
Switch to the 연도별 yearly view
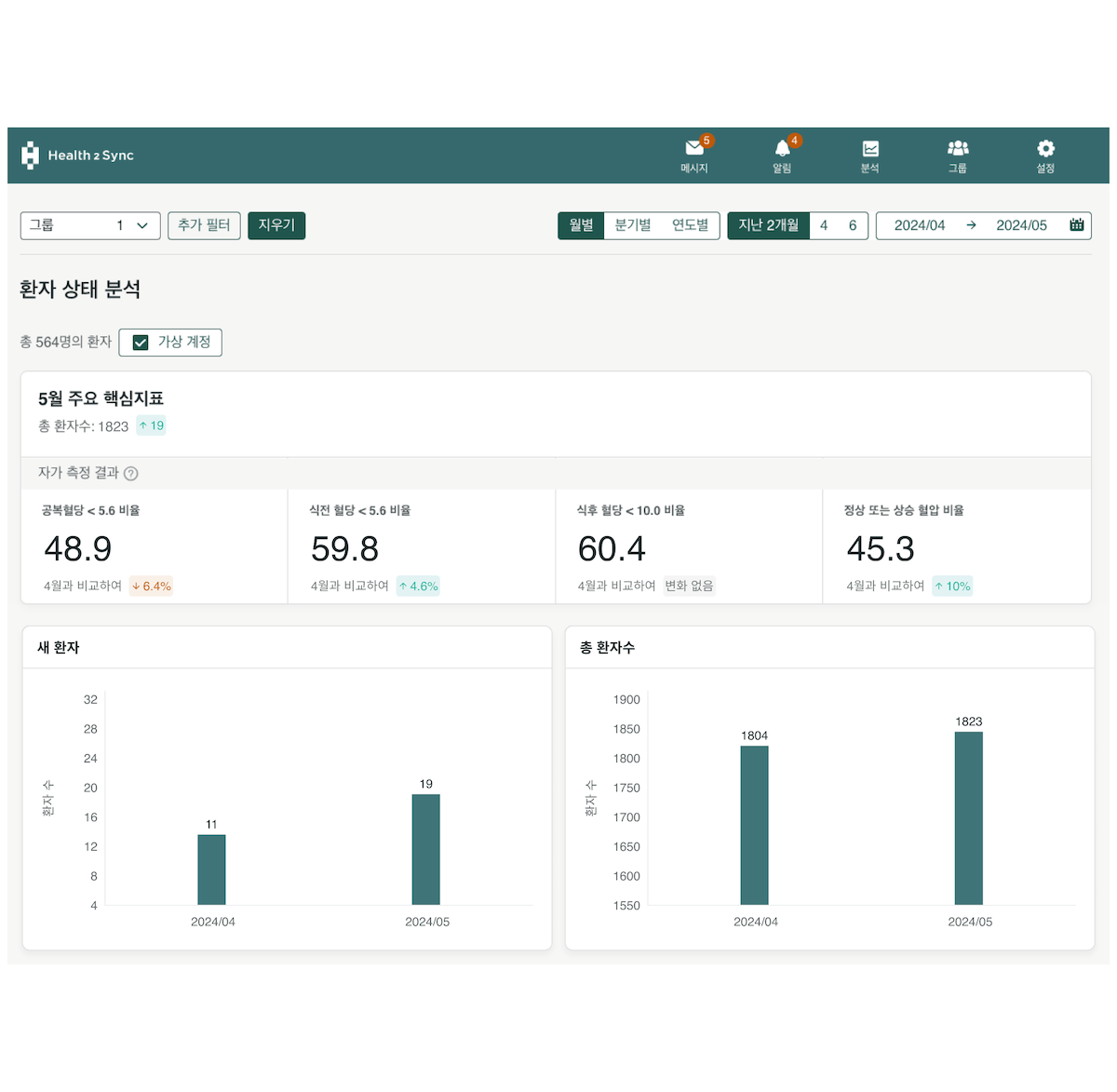(x=690, y=225)
